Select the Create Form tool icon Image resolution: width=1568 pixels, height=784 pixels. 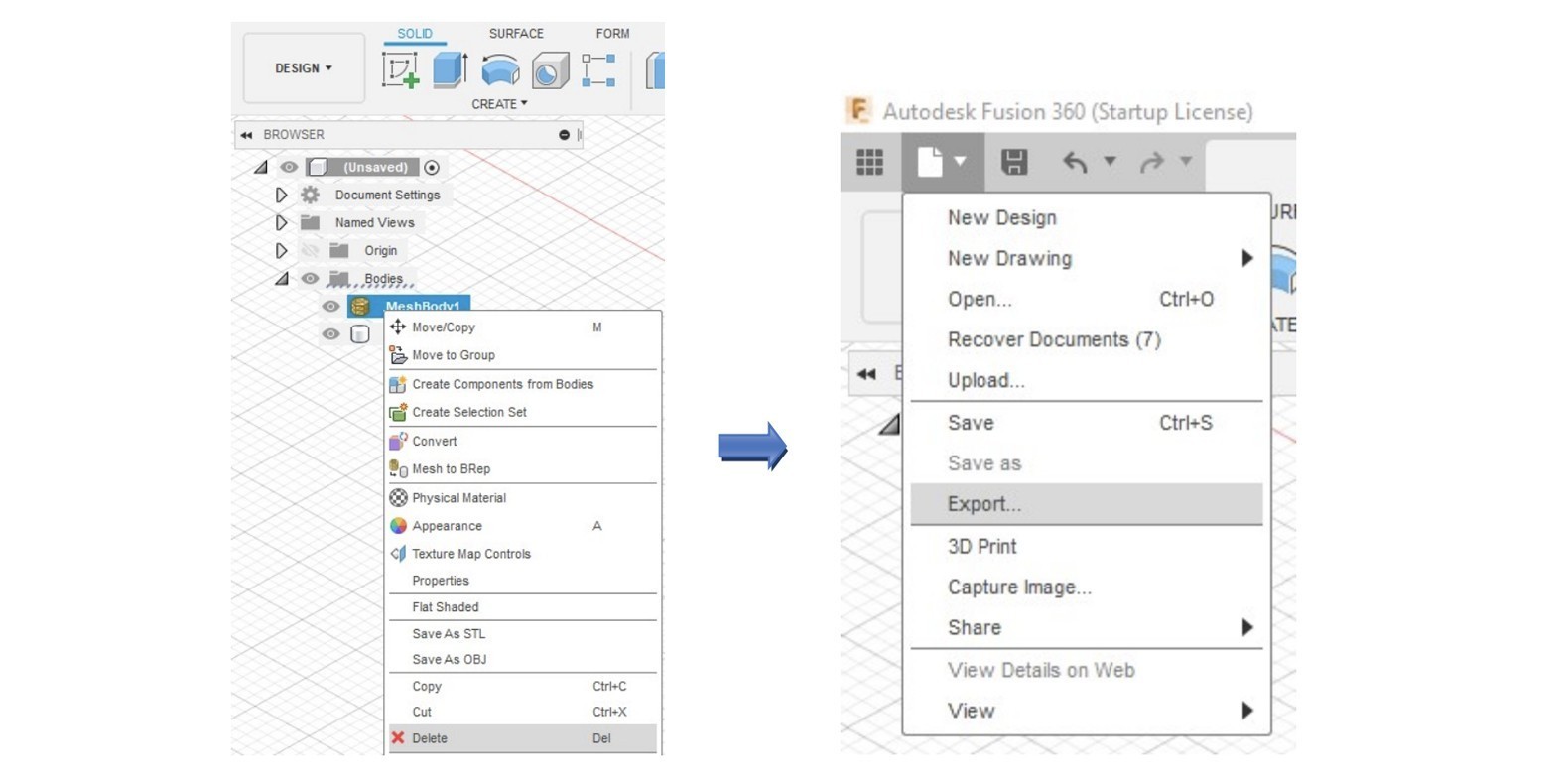[598, 70]
